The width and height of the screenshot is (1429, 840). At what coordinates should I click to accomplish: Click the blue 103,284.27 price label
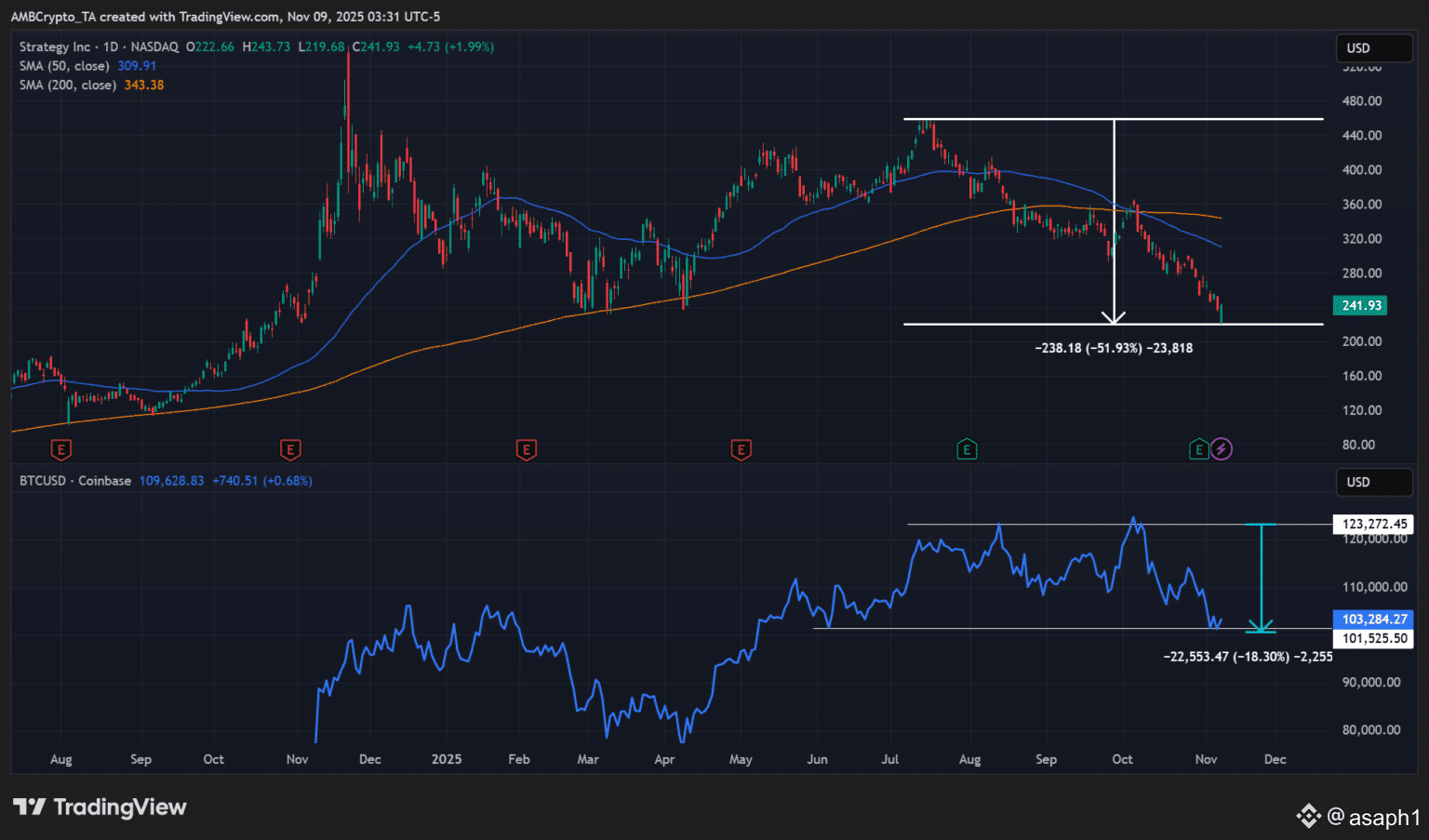[1374, 620]
